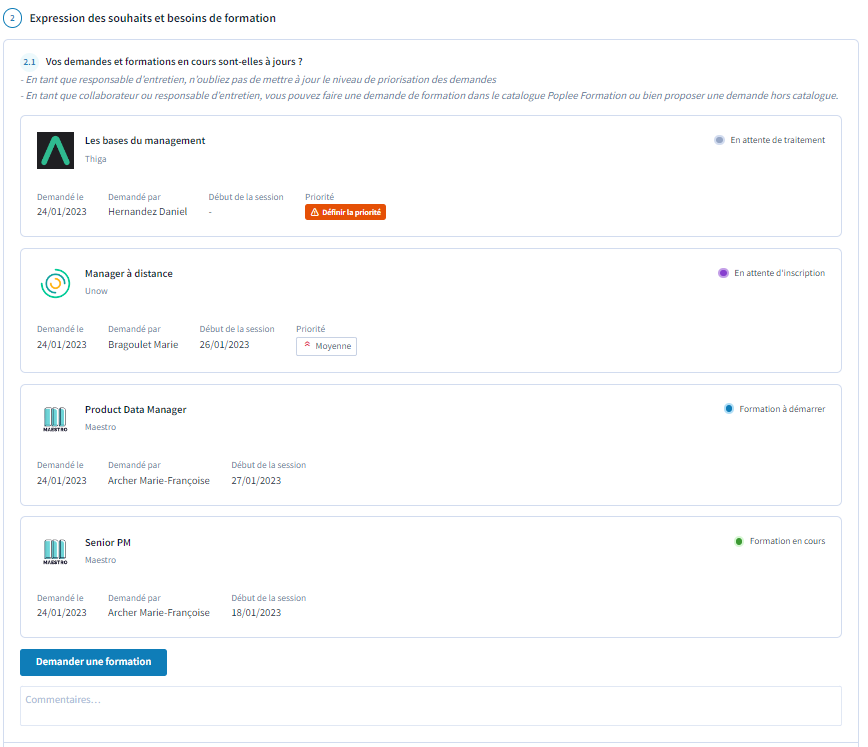Click the provider name Unow
The height and width of the screenshot is (747, 868).
(x=96, y=291)
